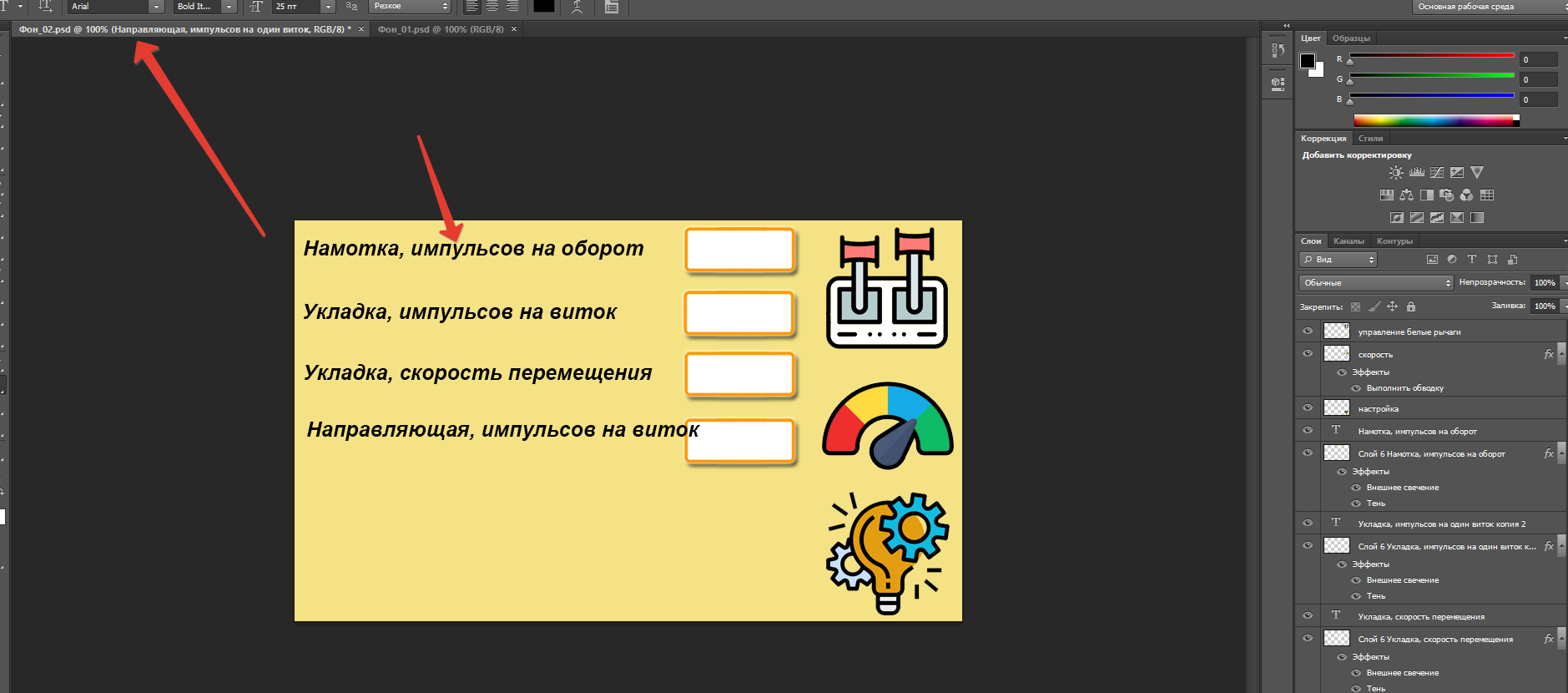Add a Vibrance adjustment layer
The width and height of the screenshot is (1568, 693).
tap(1477, 173)
